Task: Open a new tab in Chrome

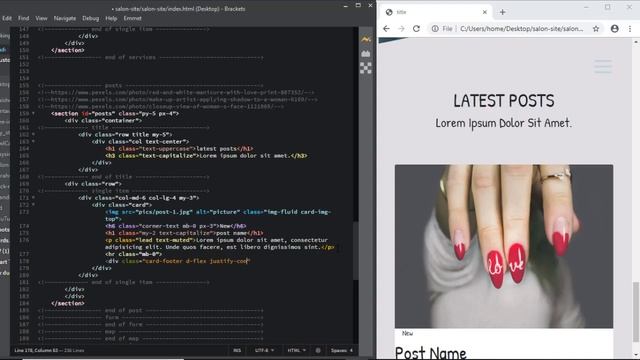Action: tap(502, 12)
